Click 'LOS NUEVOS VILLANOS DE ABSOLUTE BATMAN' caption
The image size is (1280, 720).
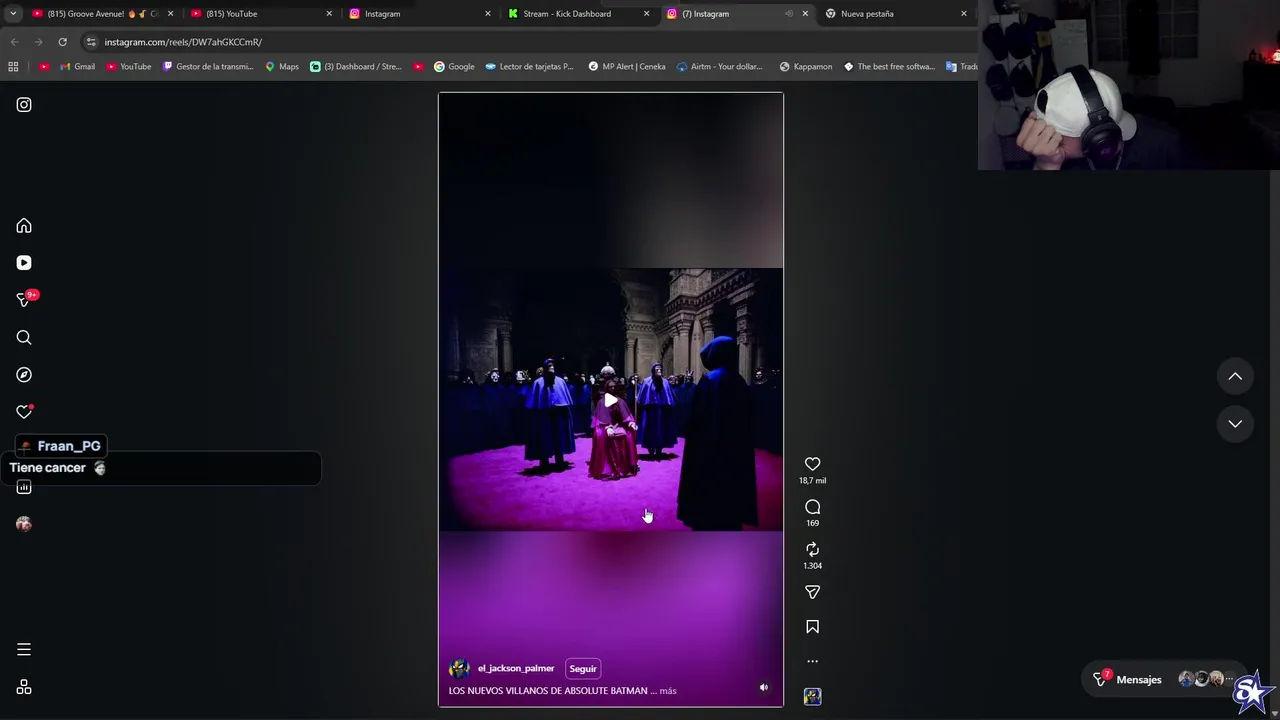548,691
